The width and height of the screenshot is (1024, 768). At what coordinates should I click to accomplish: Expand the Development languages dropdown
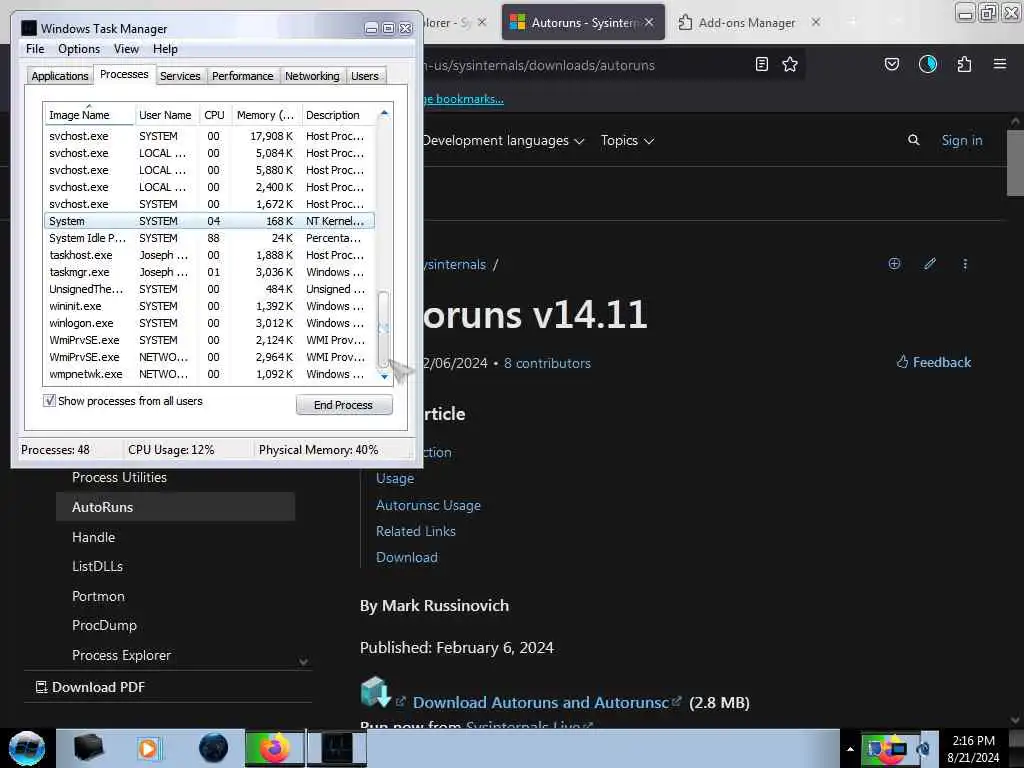(503, 140)
